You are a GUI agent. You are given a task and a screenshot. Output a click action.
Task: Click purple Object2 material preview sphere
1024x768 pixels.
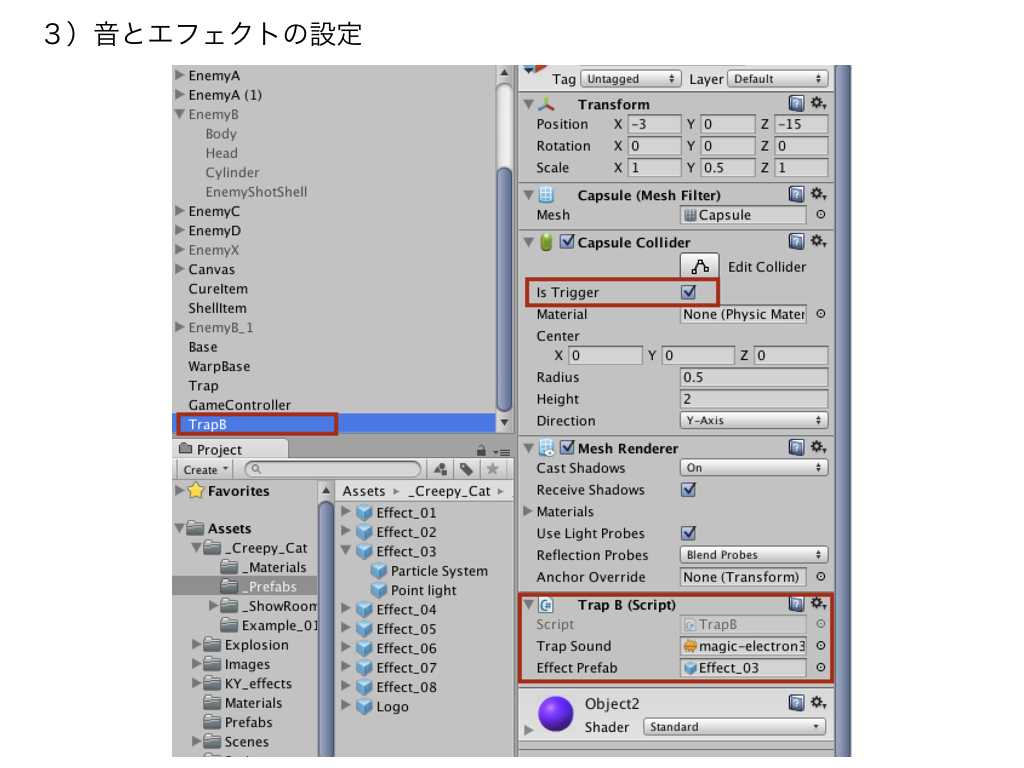point(555,713)
